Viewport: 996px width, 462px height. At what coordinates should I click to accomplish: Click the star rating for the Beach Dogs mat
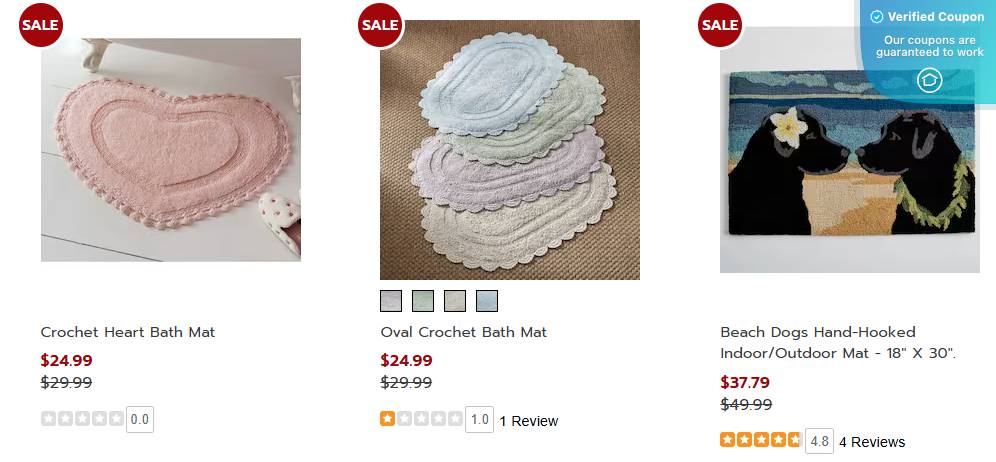pos(761,441)
